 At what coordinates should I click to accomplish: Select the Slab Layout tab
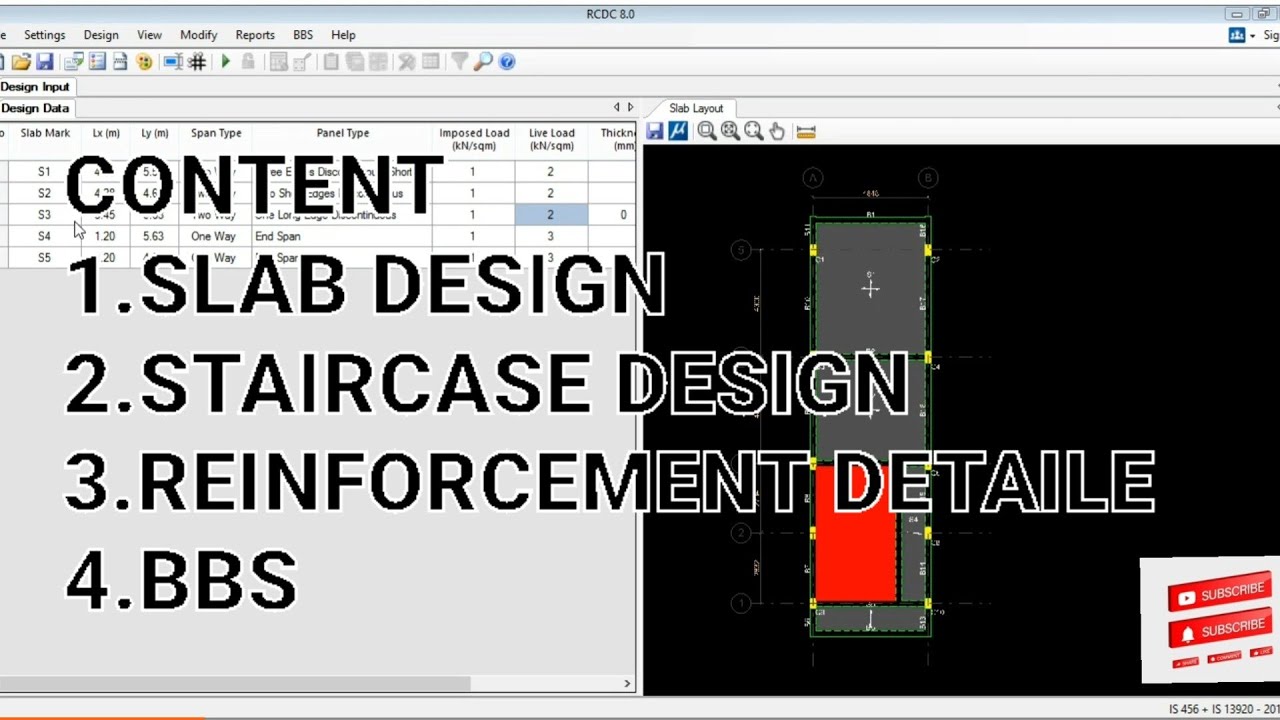coord(696,108)
